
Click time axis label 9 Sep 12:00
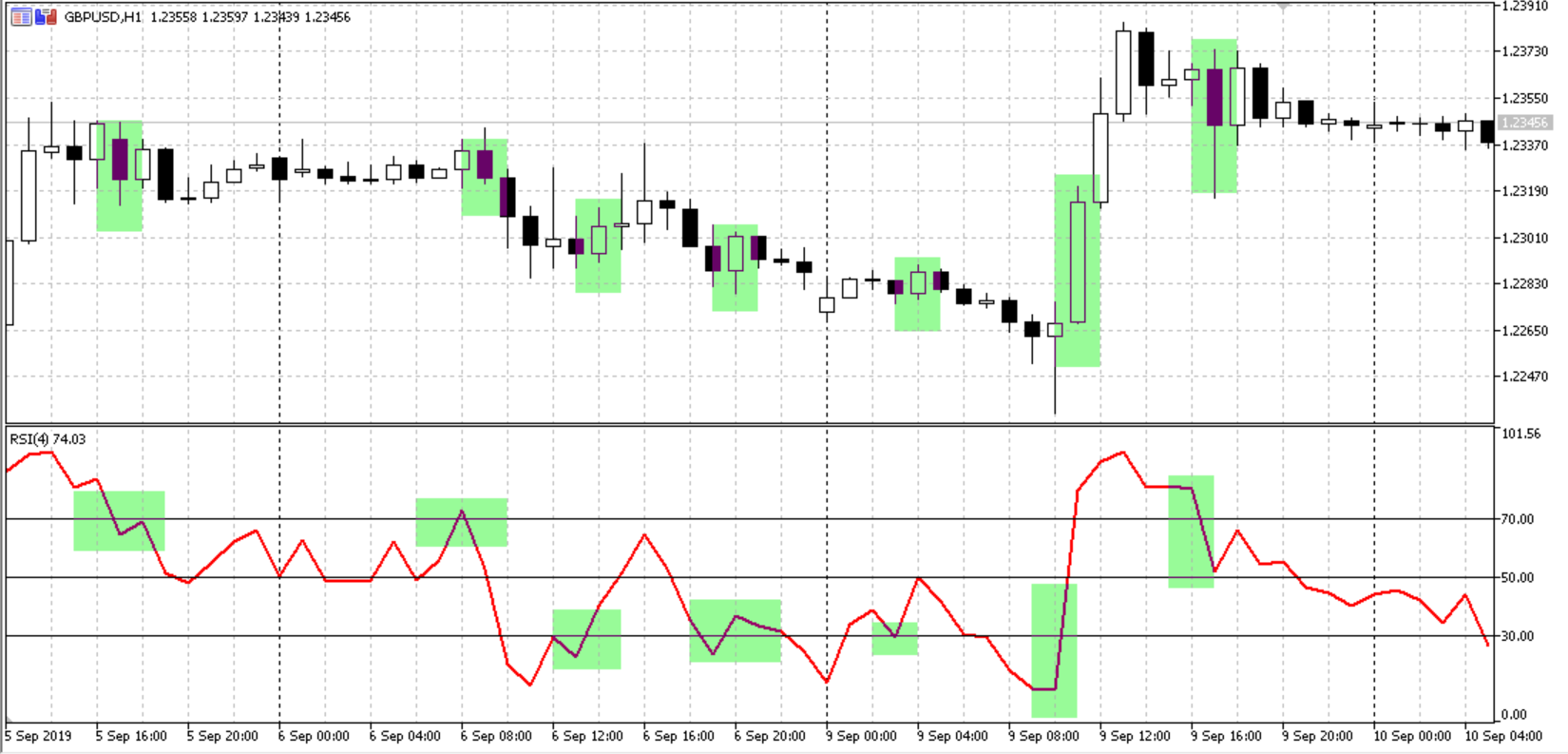[1135, 736]
